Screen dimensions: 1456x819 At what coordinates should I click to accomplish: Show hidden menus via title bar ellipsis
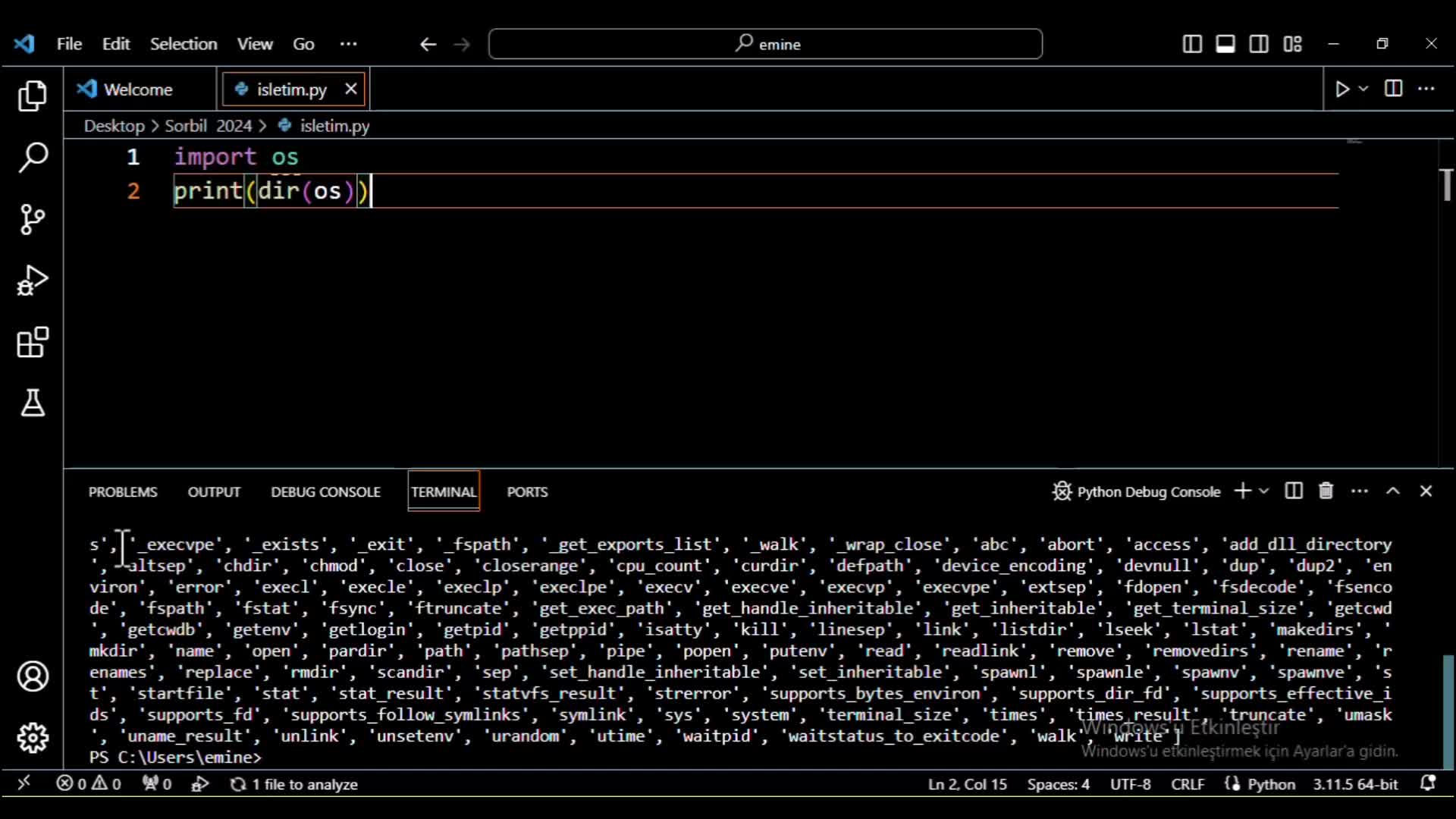pyautogui.click(x=348, y=44)
